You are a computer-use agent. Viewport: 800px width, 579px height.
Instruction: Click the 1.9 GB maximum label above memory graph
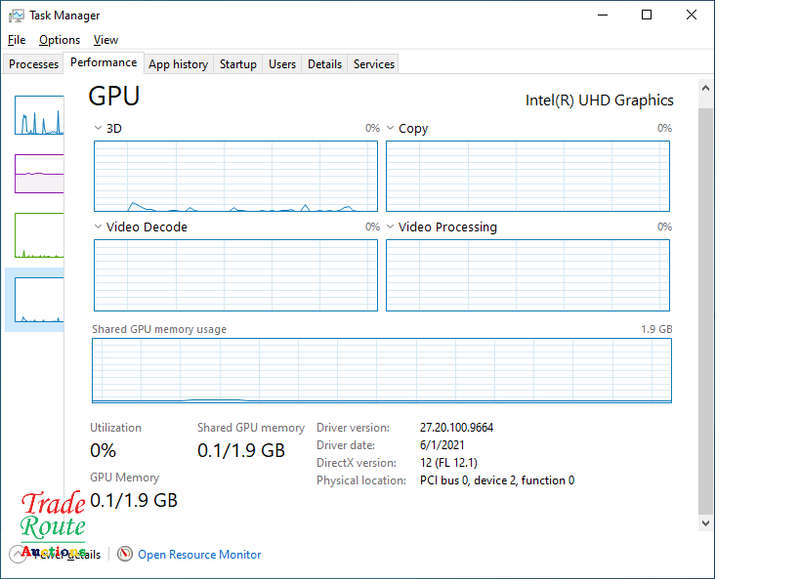pos(657,329)
